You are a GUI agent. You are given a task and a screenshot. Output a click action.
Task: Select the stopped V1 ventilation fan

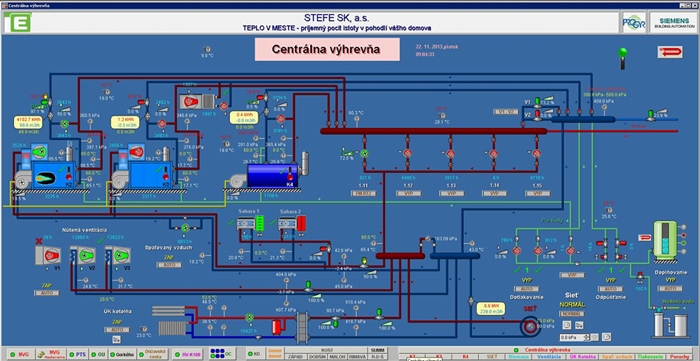(48, 255)
